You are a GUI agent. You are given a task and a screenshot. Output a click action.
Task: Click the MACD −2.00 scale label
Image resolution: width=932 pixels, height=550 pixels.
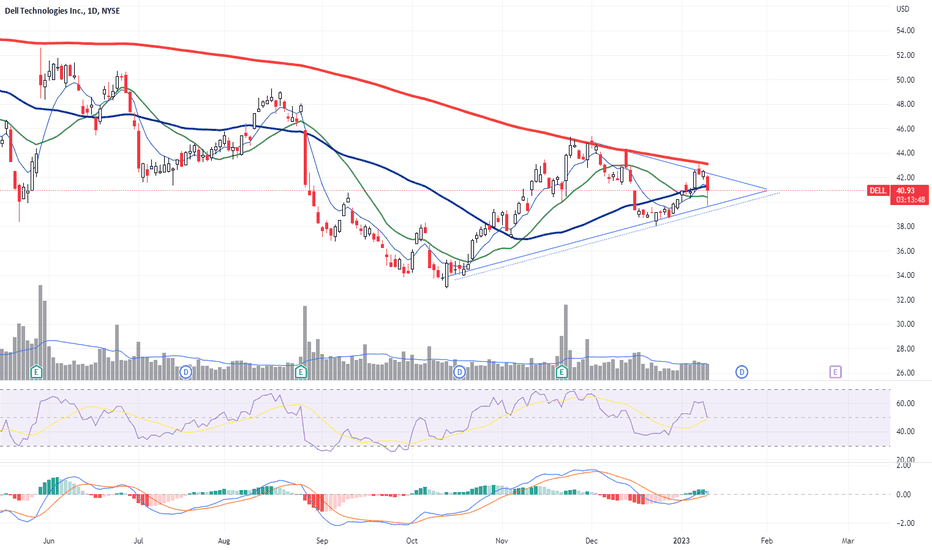tap(903, 523)
